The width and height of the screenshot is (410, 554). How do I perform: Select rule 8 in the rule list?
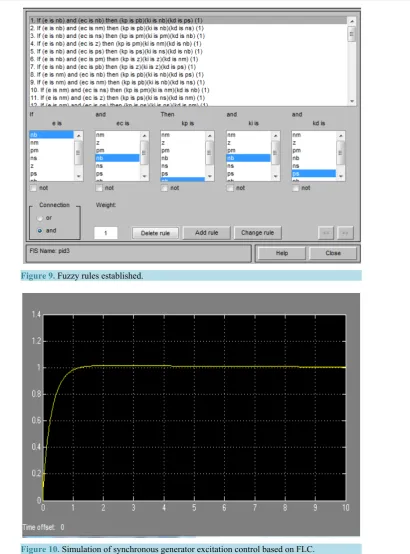coord(188,75)
